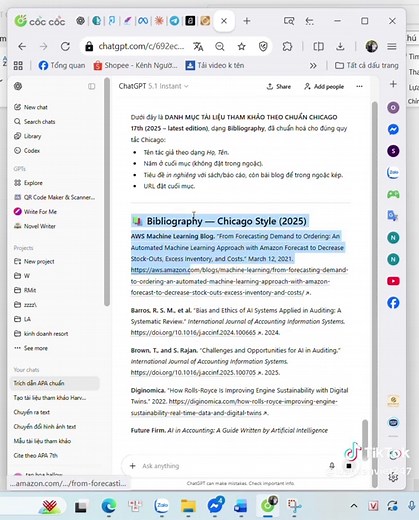
Task: Expand the ChatGPT 5.1 Instant model dropdown
Action: [154, 86]
